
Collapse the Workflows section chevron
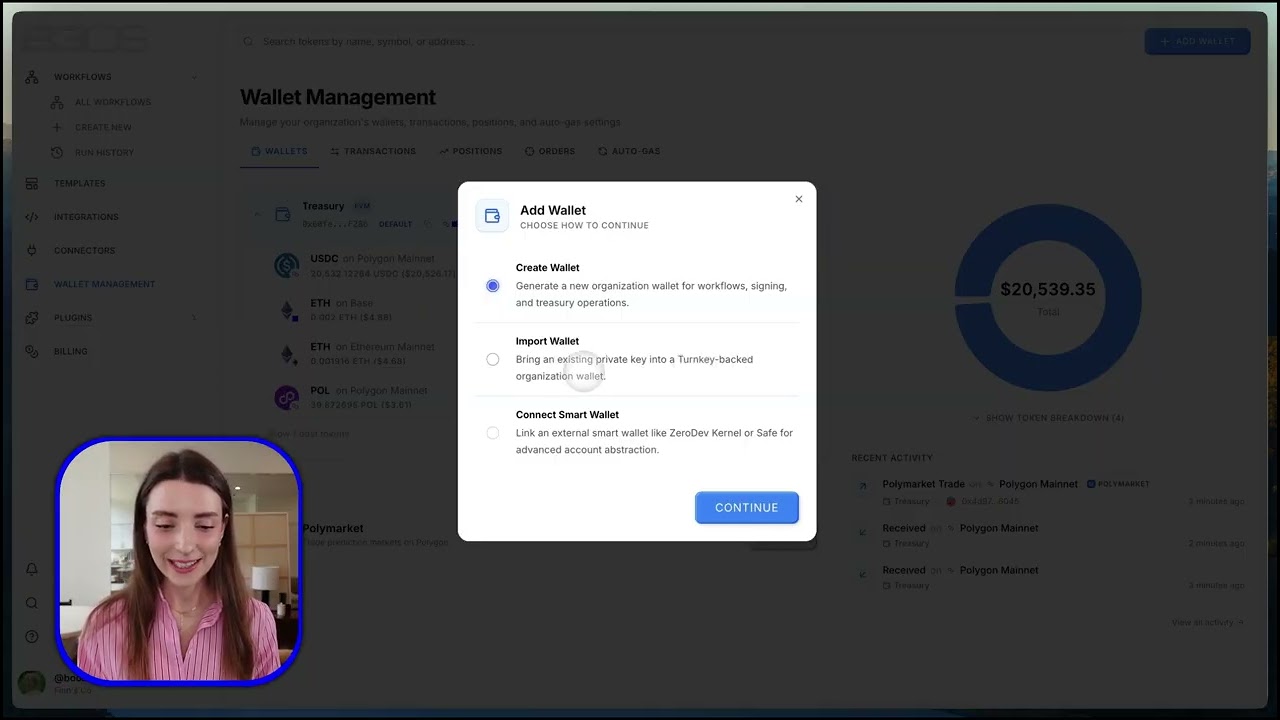point(194,77)
